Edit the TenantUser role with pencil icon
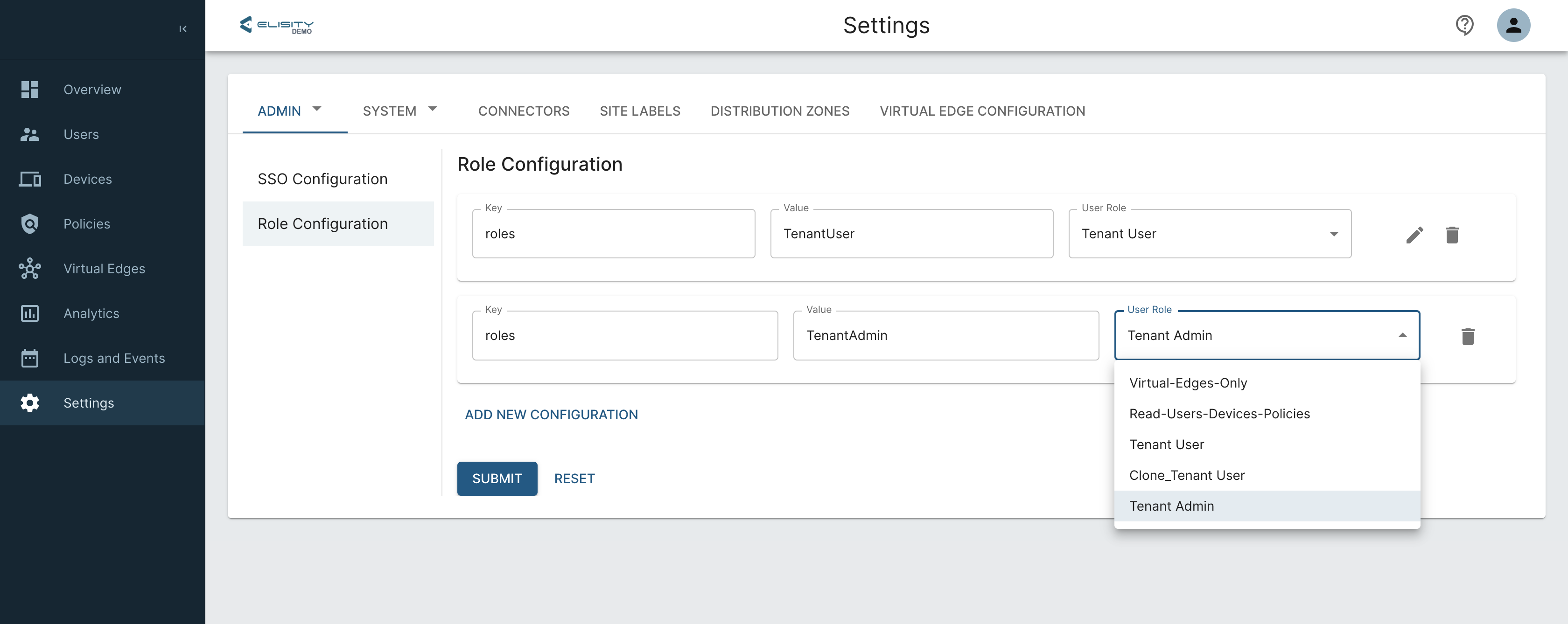This screenshot has width=1568, height=624. [x=1414, y=235]
